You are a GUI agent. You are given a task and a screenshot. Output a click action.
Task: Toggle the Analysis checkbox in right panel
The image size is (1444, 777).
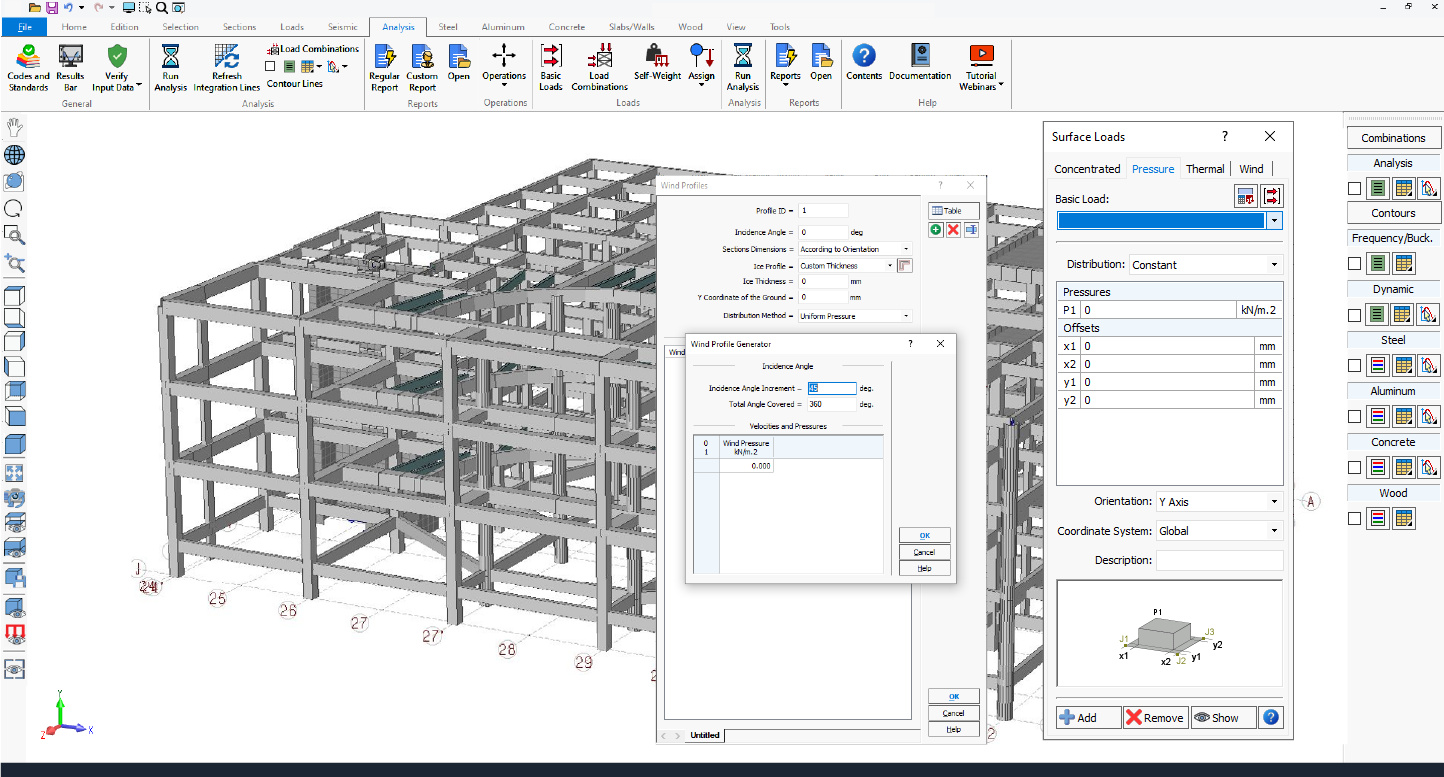[1354, 188]
